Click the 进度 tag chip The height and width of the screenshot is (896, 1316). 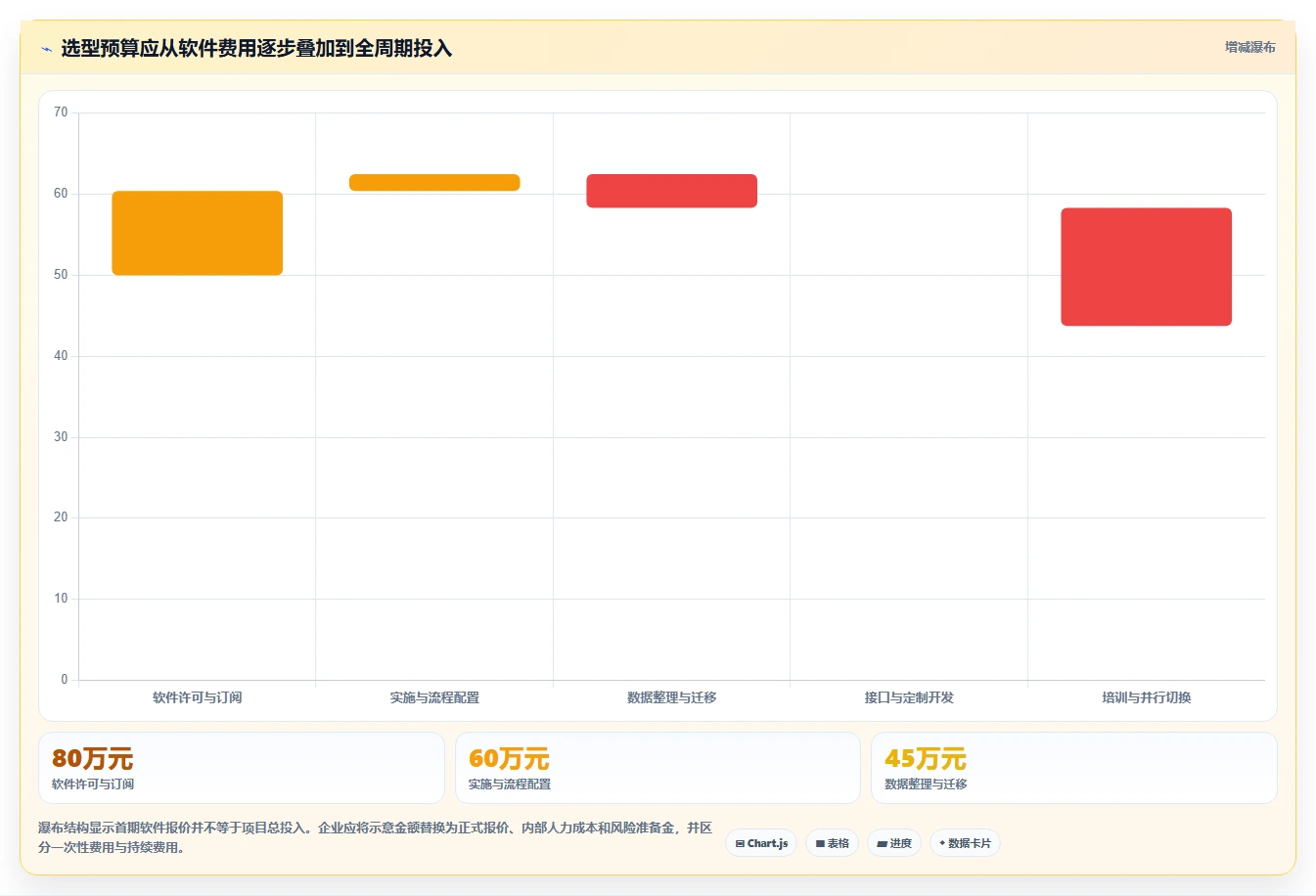[894, 843]
